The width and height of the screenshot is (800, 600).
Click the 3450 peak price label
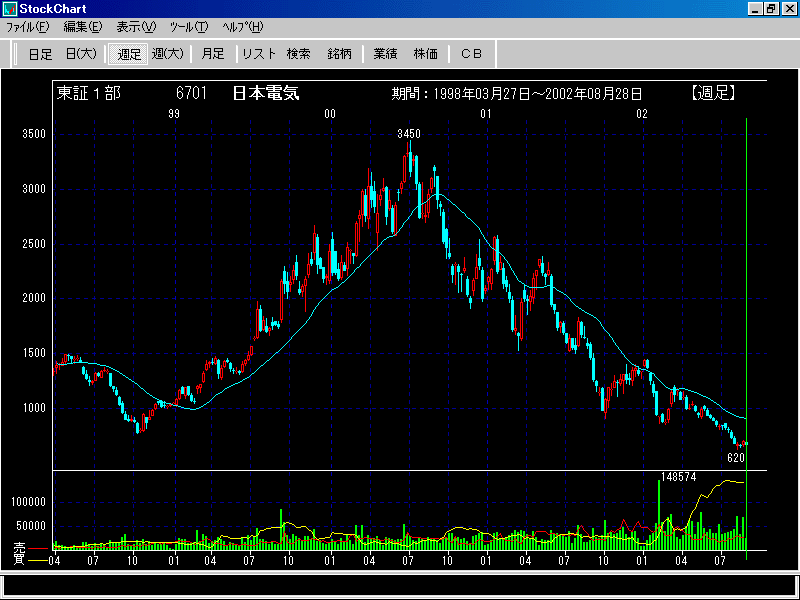(409, 134)
